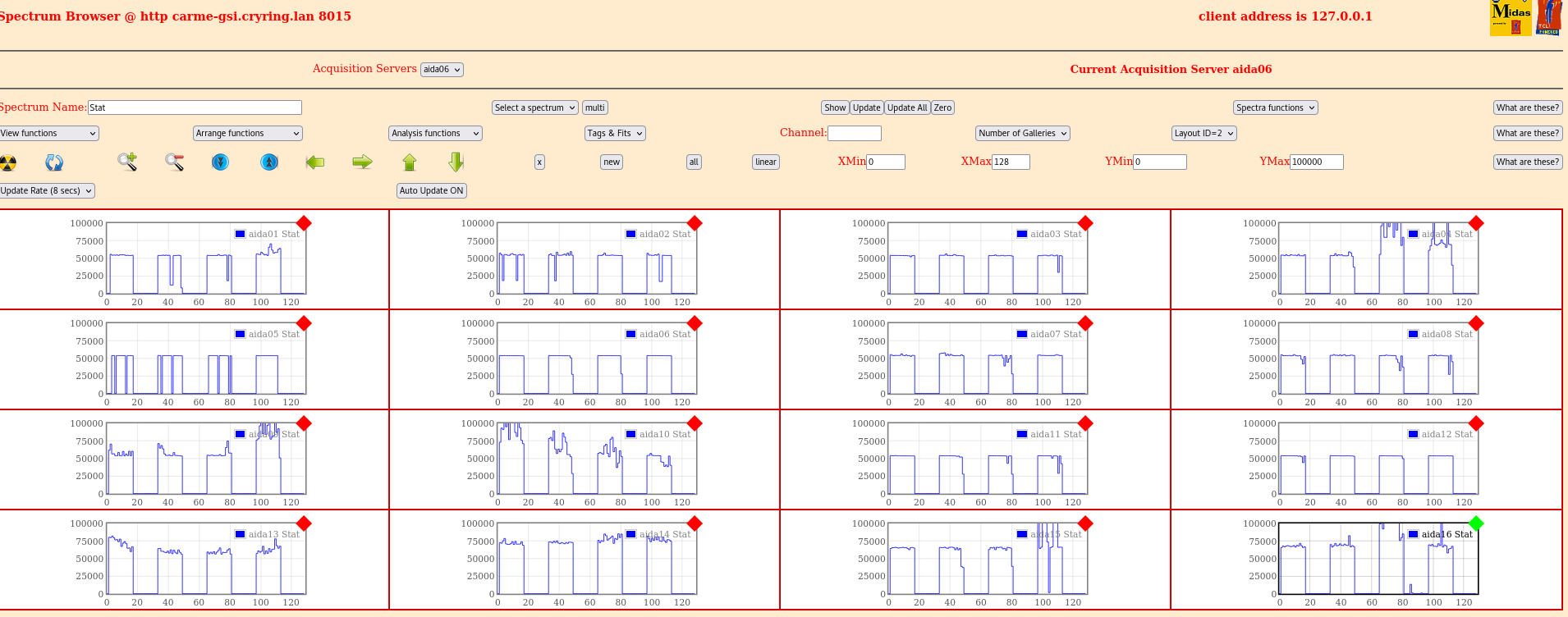Open the Analysis functions menu
Image resolution: width=1568 pixels, height=617 pixels.
coord(435,134)
